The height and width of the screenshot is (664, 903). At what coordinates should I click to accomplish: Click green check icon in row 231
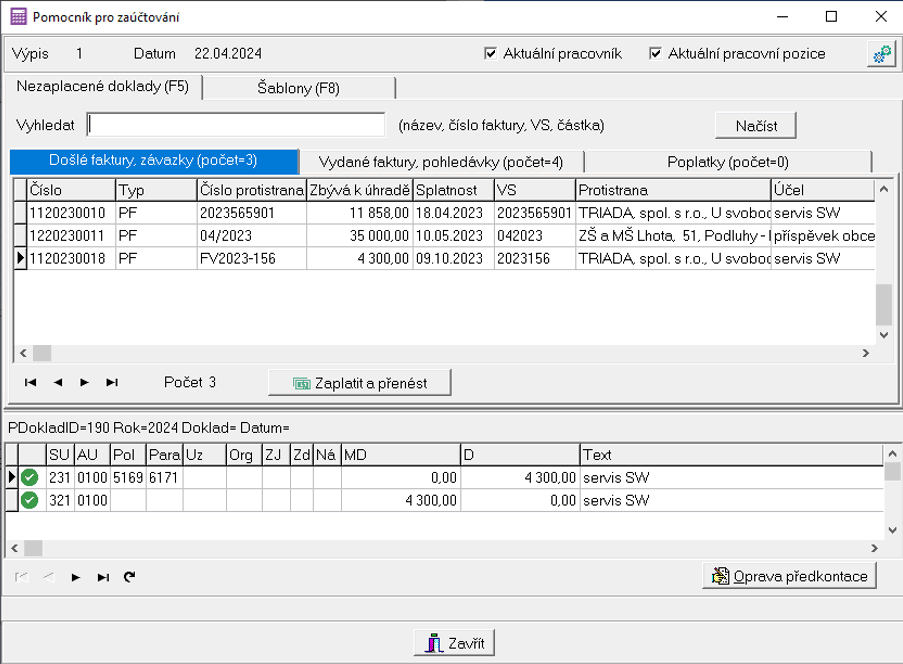(30, 478)
